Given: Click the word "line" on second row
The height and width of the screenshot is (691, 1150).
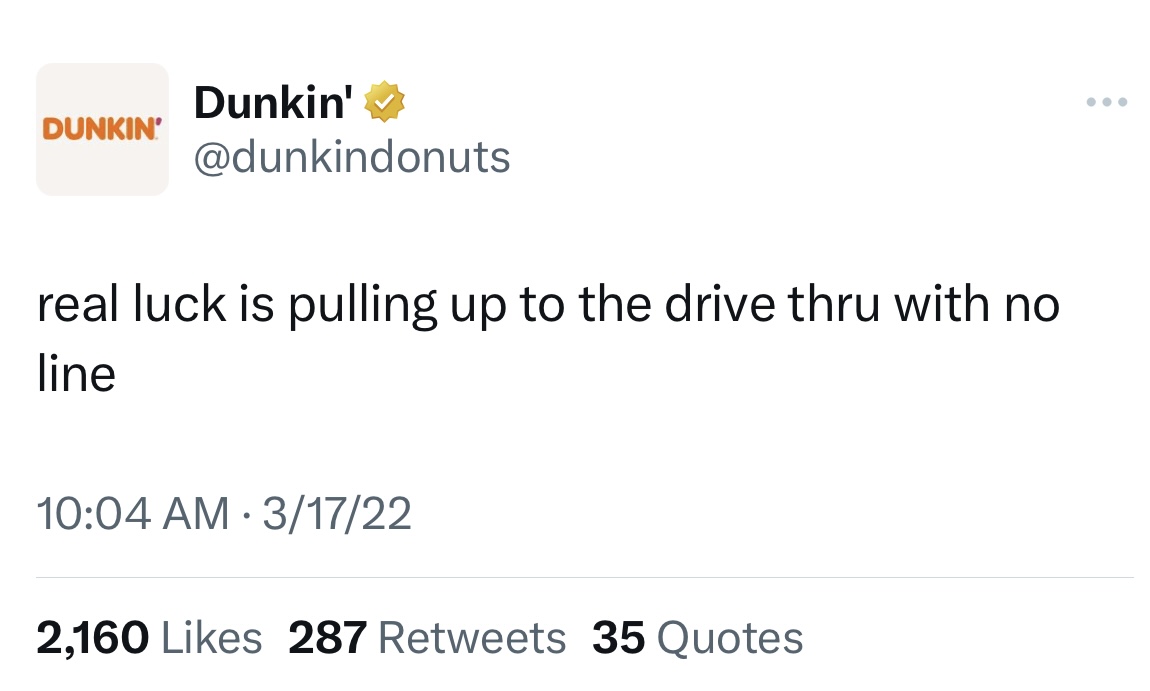Looking at the screenshot, I should 76,375.
